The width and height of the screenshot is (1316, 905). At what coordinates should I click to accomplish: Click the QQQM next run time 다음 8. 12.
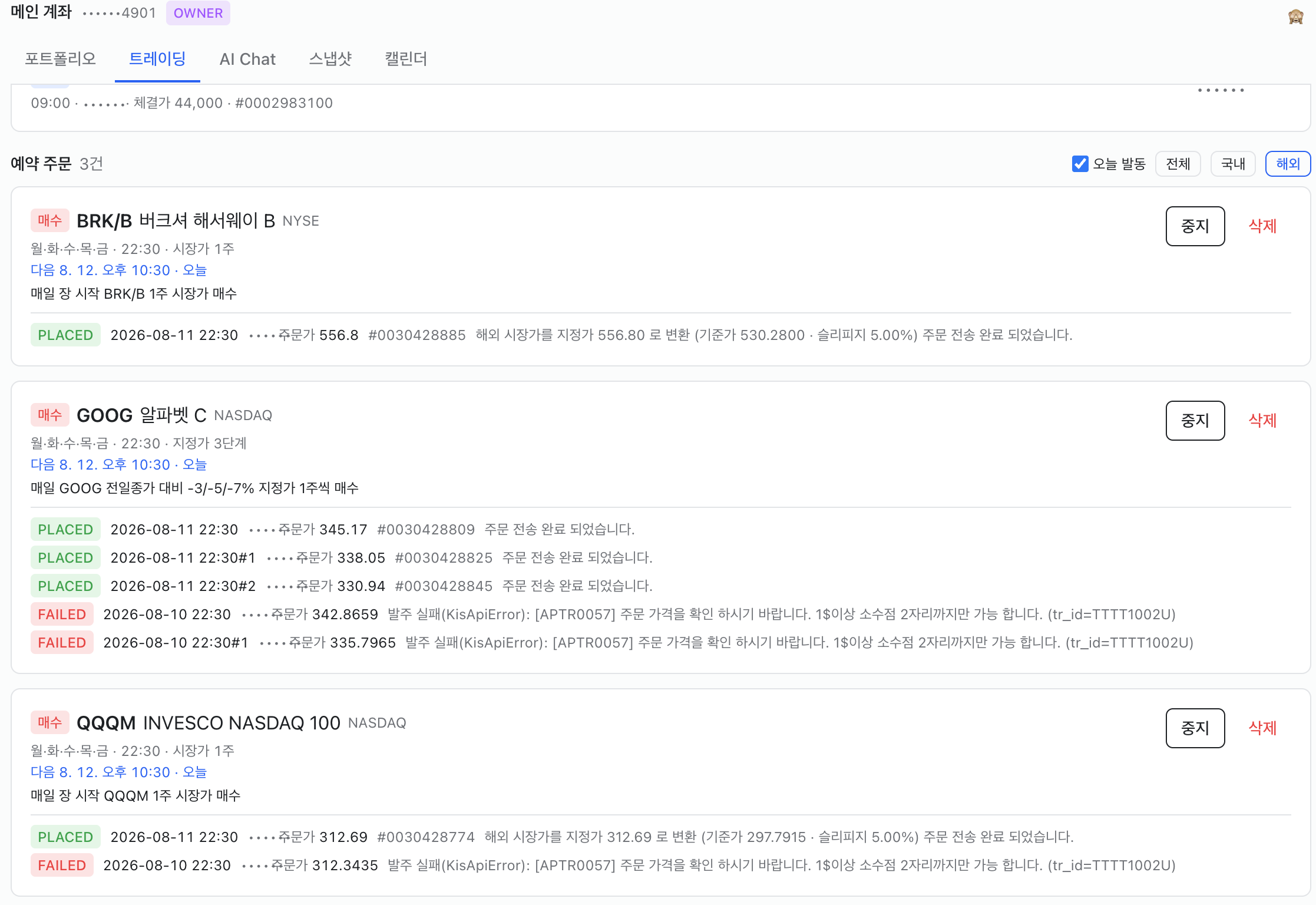[x=119, y=772]
